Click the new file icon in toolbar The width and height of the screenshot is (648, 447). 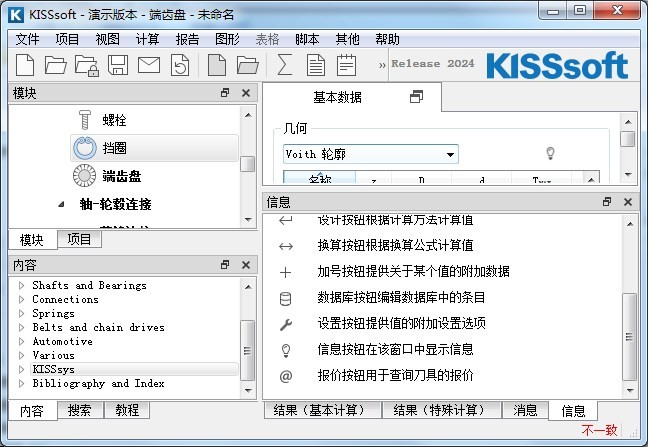tap(25, 66)
